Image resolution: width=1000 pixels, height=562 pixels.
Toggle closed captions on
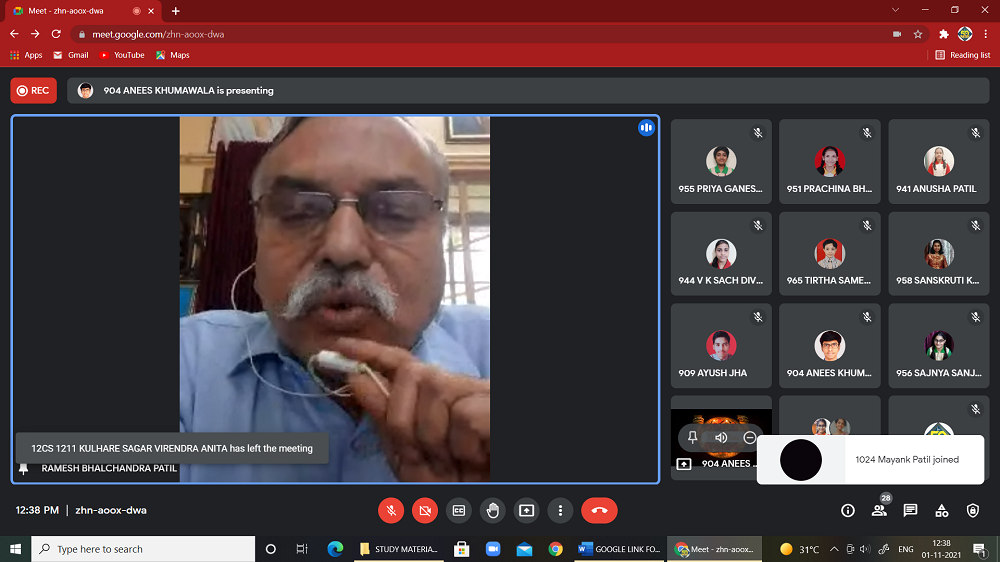click(x=458, y=510)
